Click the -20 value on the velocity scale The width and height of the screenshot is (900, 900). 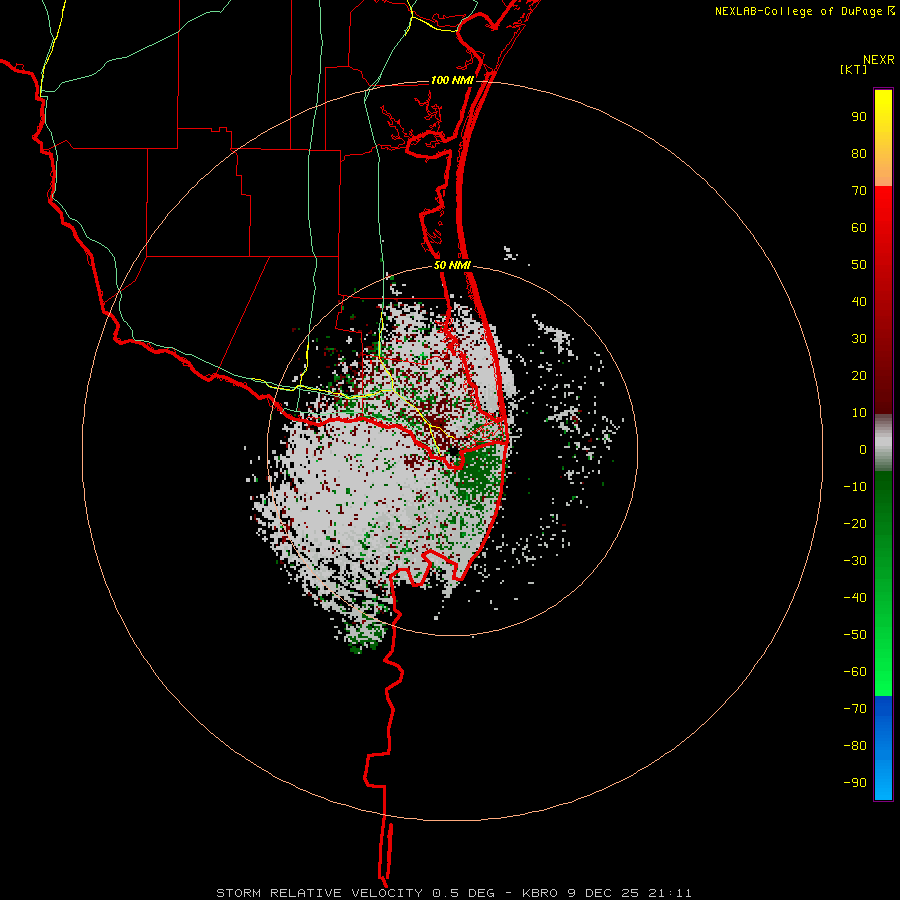(855, 524)
